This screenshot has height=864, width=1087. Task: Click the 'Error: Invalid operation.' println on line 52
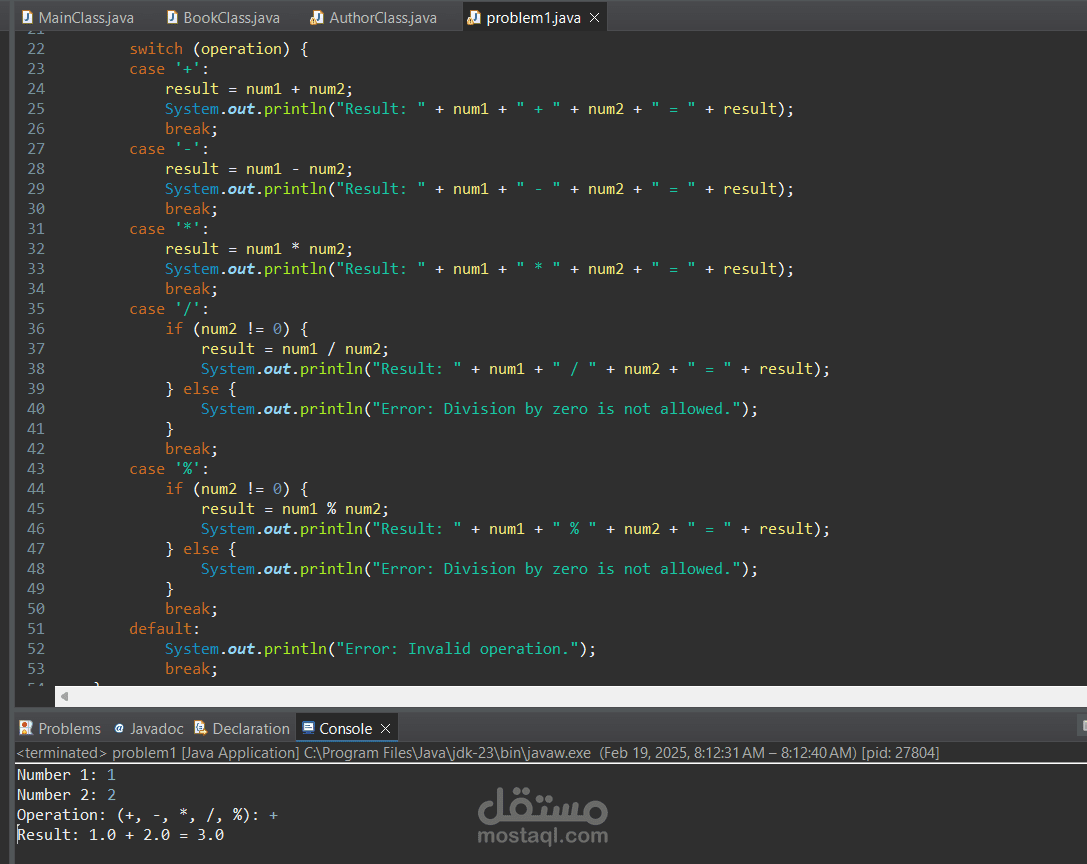pyautogui.click(x=380, y=649)
